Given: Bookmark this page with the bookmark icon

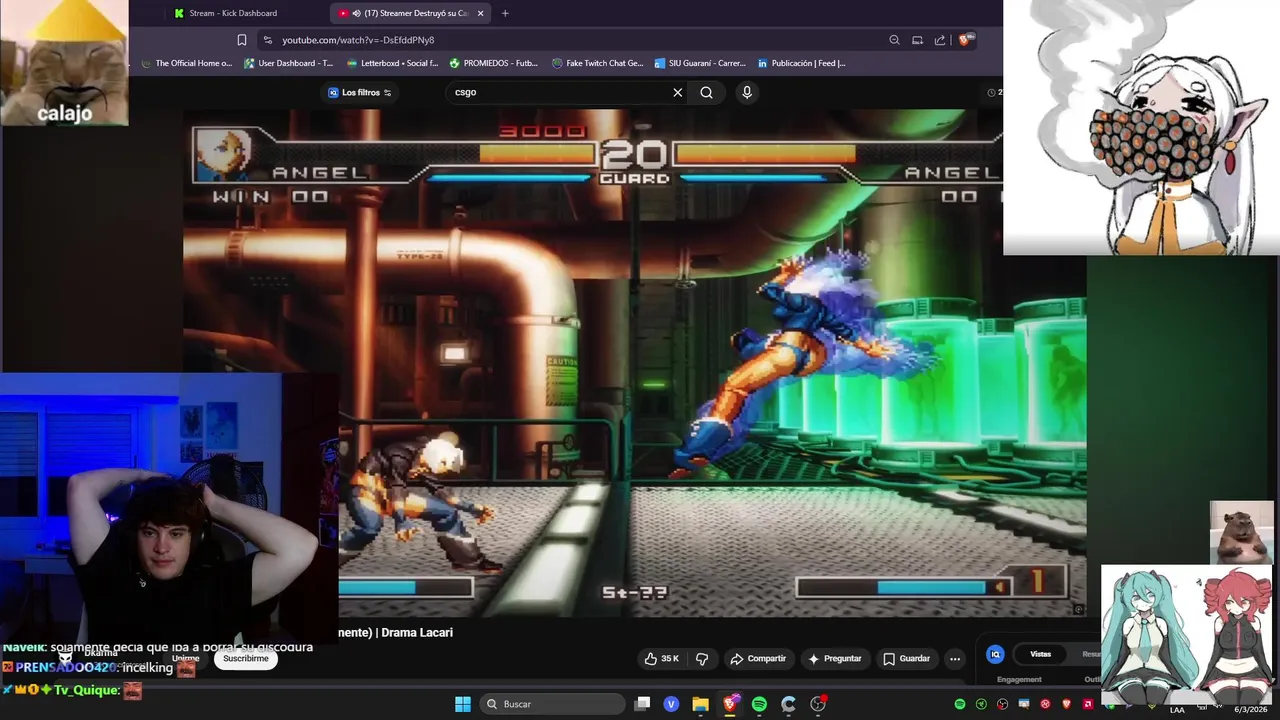Looking at the screenshot, I should 242,40.
